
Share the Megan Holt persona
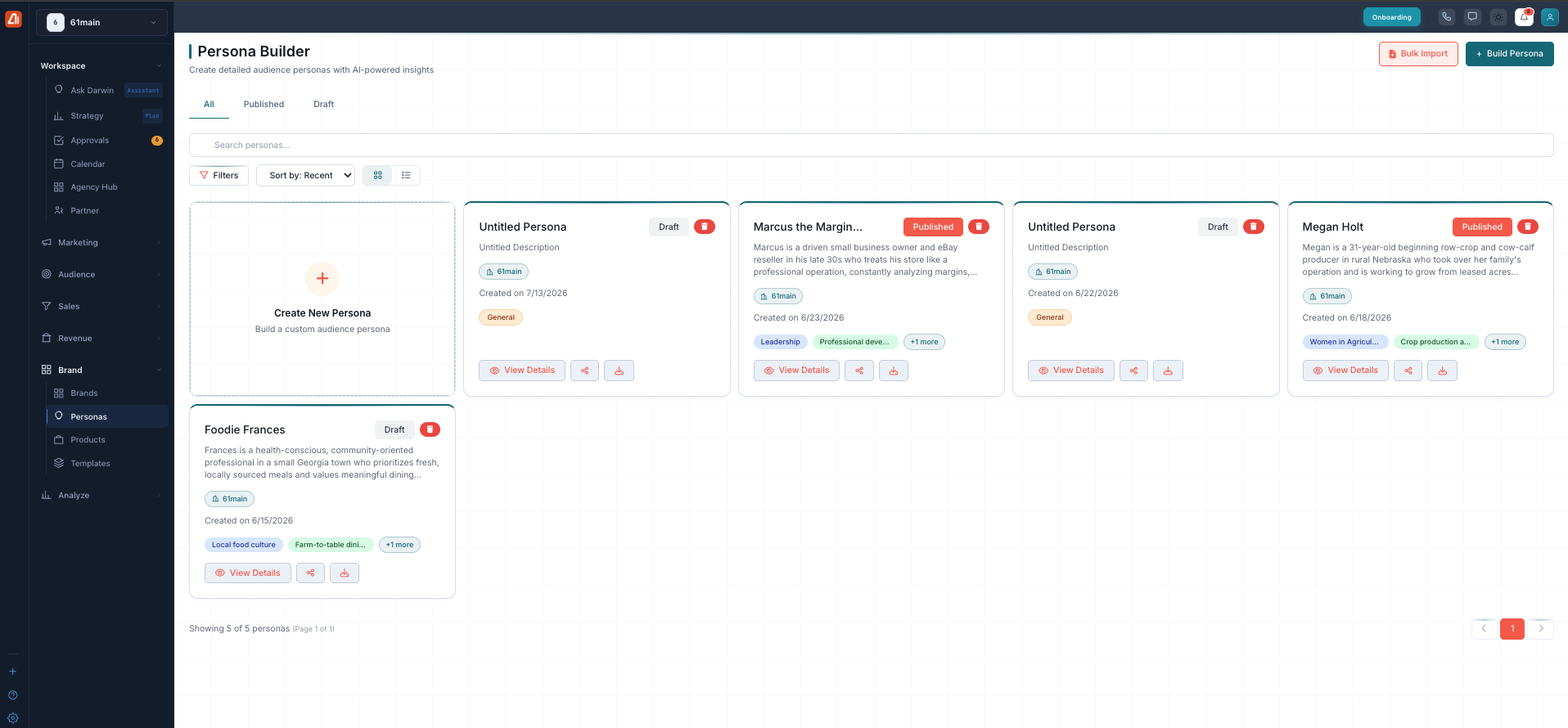pos(1408,371)
